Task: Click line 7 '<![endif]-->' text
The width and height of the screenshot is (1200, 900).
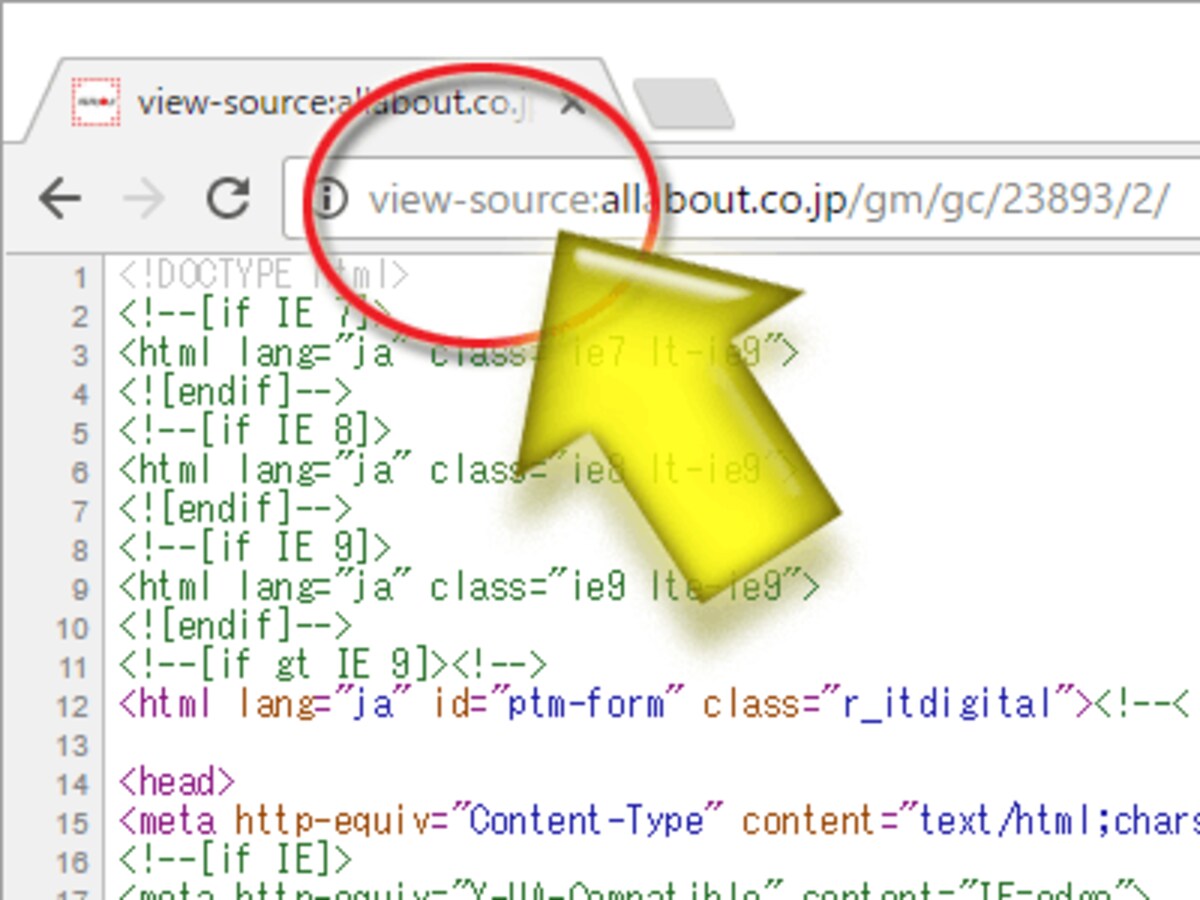Action: coord(235,508)
